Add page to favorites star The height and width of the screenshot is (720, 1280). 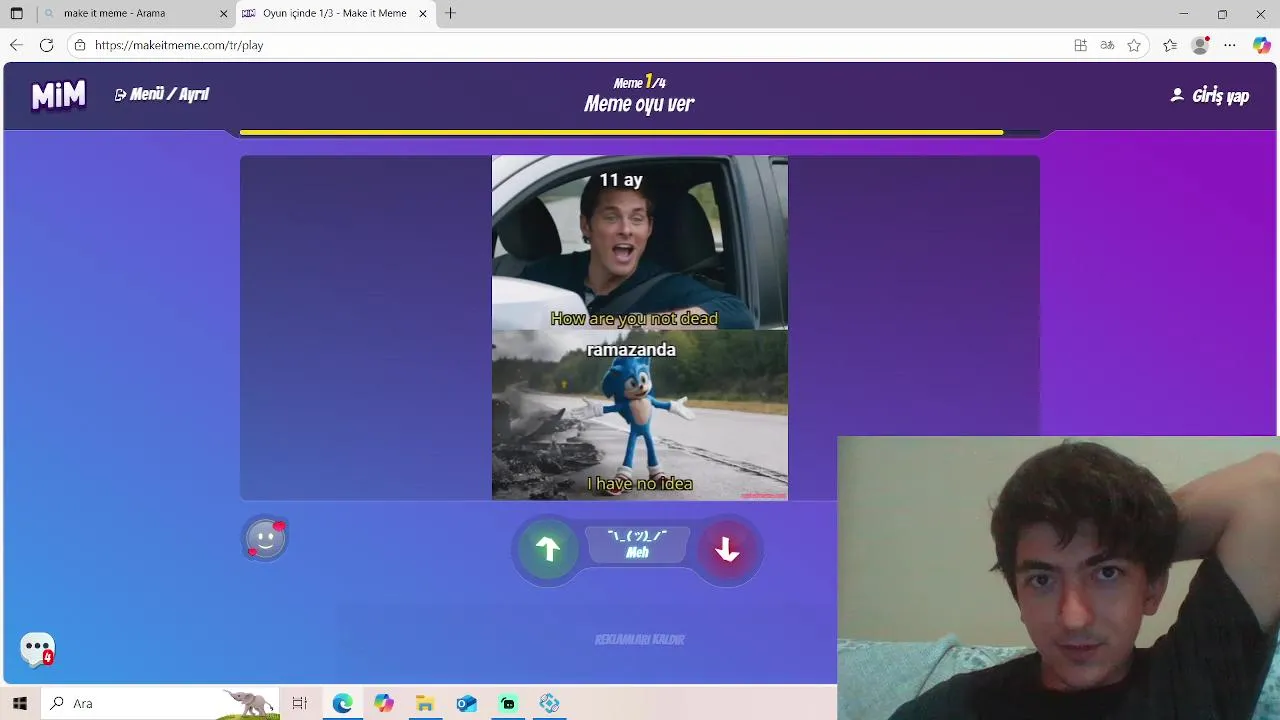1134,45
